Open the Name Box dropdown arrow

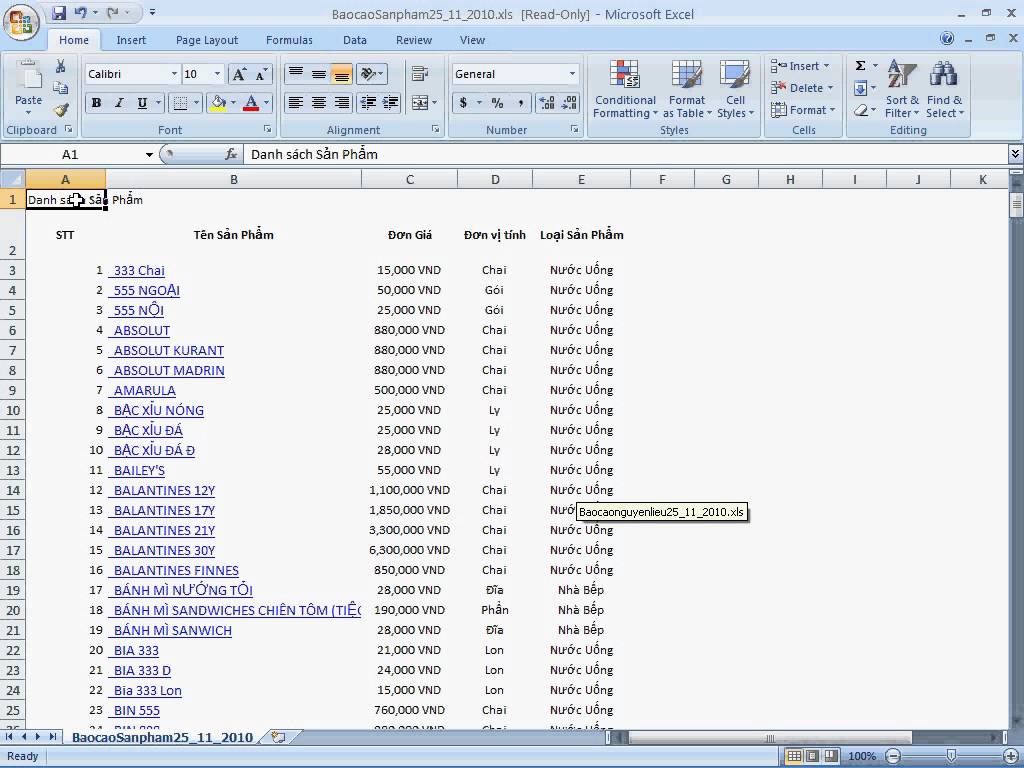click(x=149, y=155)
